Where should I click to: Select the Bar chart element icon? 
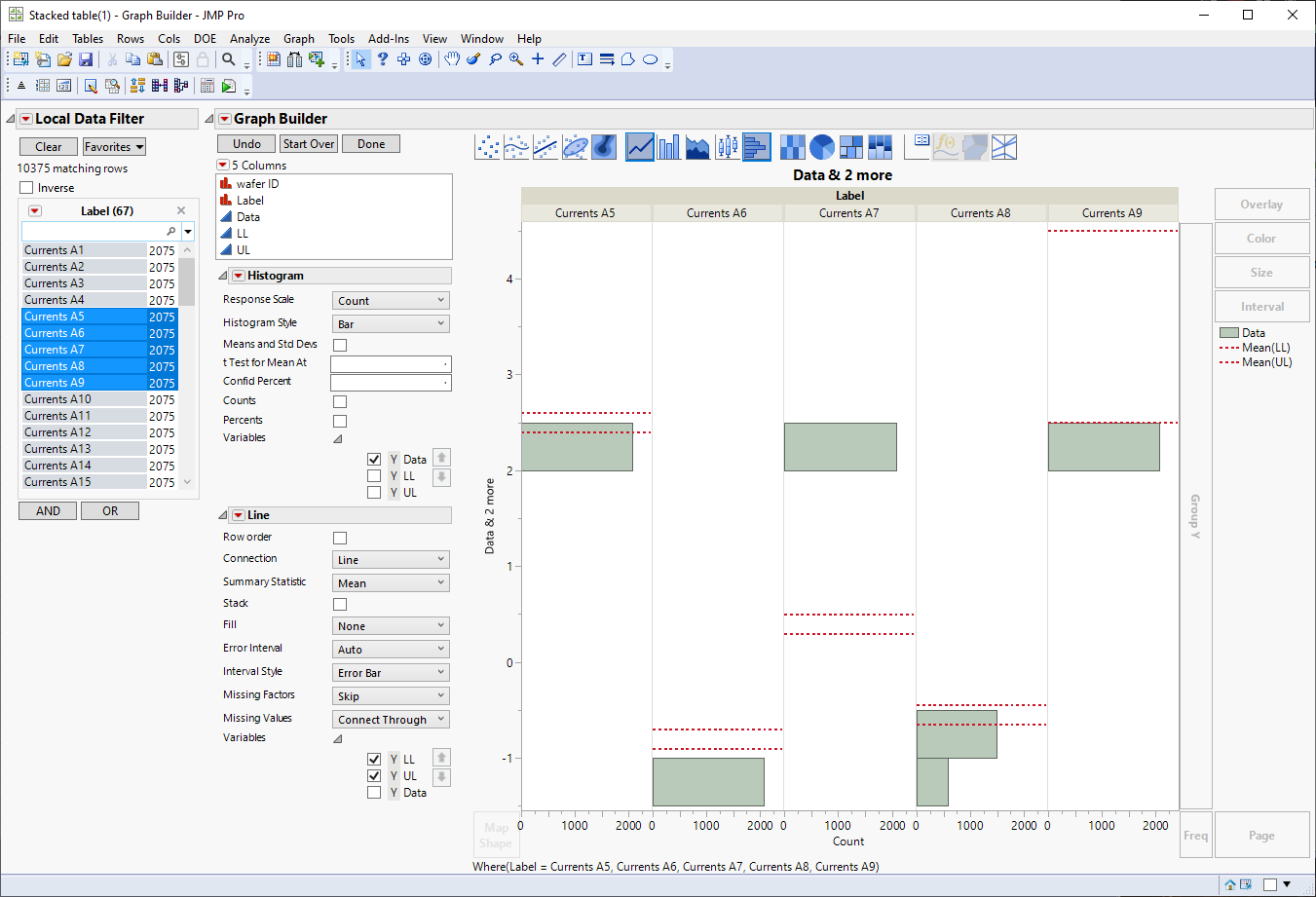coord(669,146)
